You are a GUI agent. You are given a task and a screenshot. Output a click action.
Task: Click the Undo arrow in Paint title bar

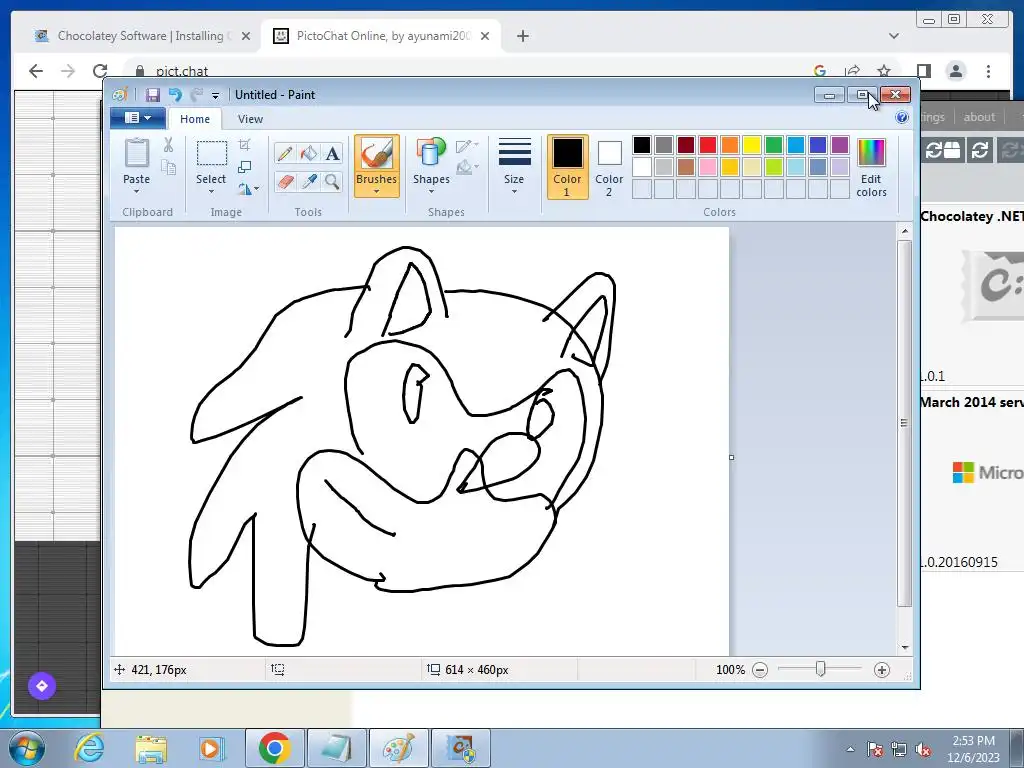click(175, 95)
